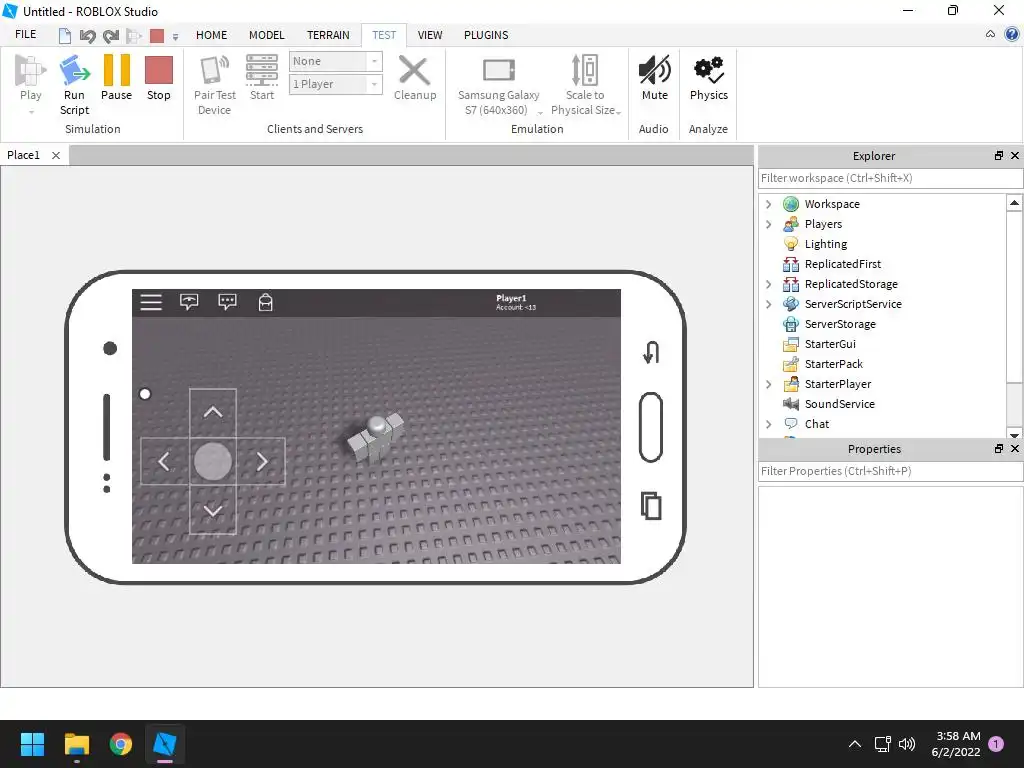The width and height of the screenshot is (1024, 768).
Task: Expand the Workspace tree node
Action: click(x=769, y=204)
